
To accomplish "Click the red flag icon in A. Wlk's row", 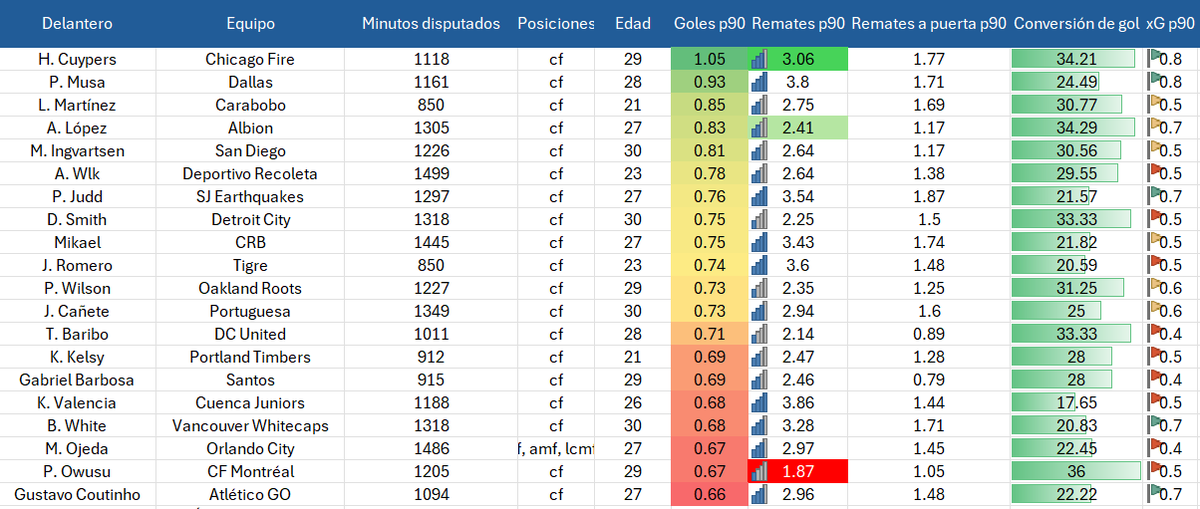I will [x=1154, y=174].
